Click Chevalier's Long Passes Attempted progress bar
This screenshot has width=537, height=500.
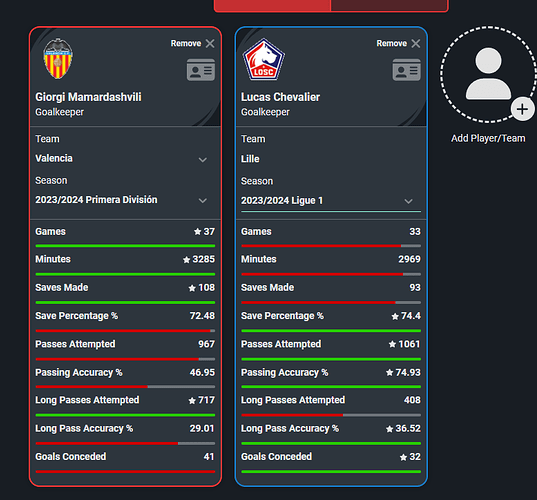tap(331, 415)
